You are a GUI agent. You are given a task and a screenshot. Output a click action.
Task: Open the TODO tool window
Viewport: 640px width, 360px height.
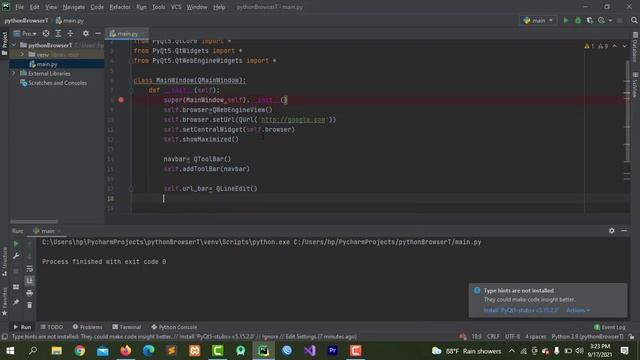click(52, 327)
